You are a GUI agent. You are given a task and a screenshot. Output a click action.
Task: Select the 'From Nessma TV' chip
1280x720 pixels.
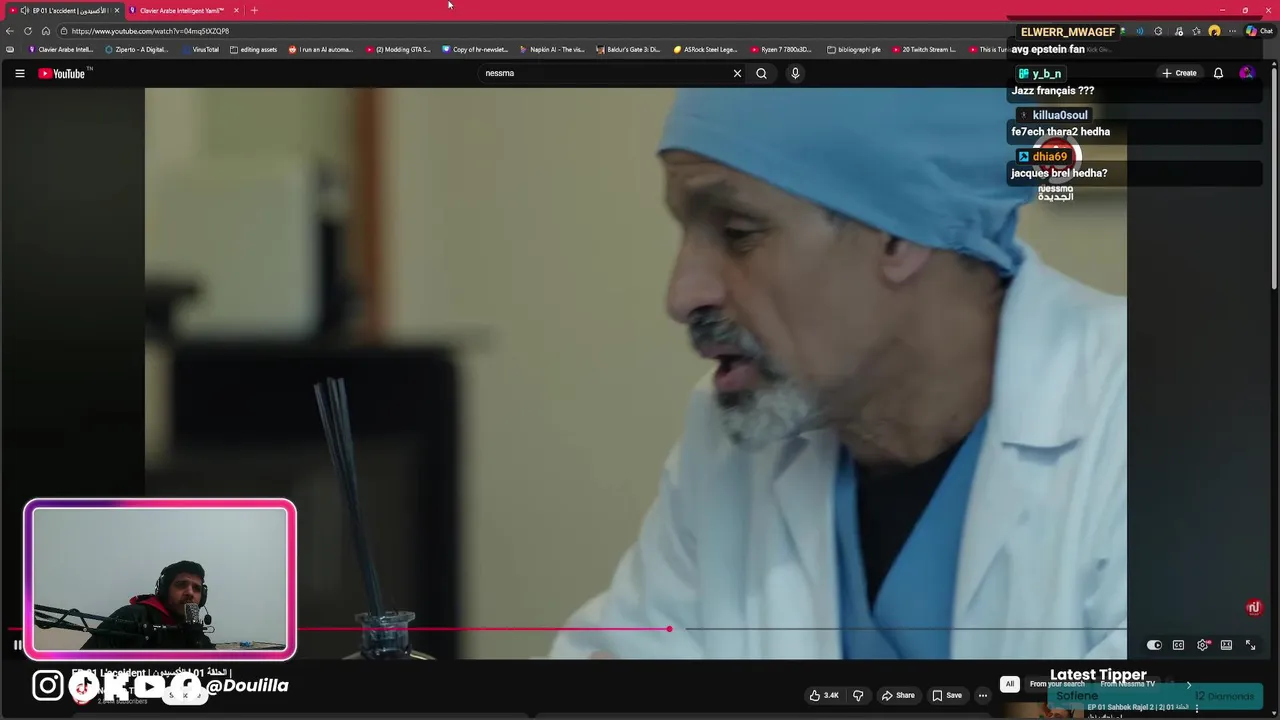coord(1127,684)
